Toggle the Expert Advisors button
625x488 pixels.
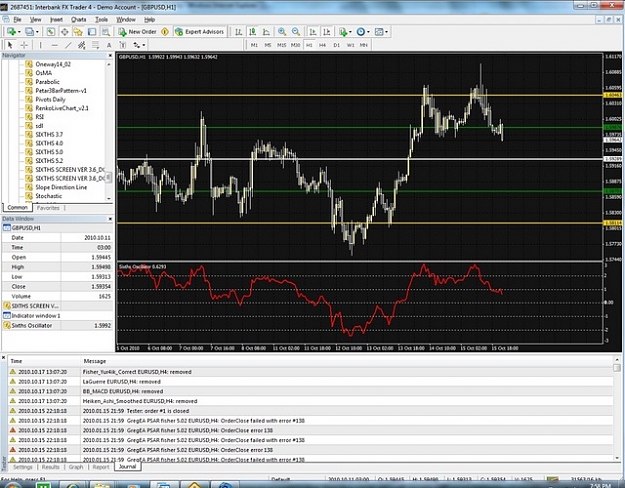tap(200, 32)
